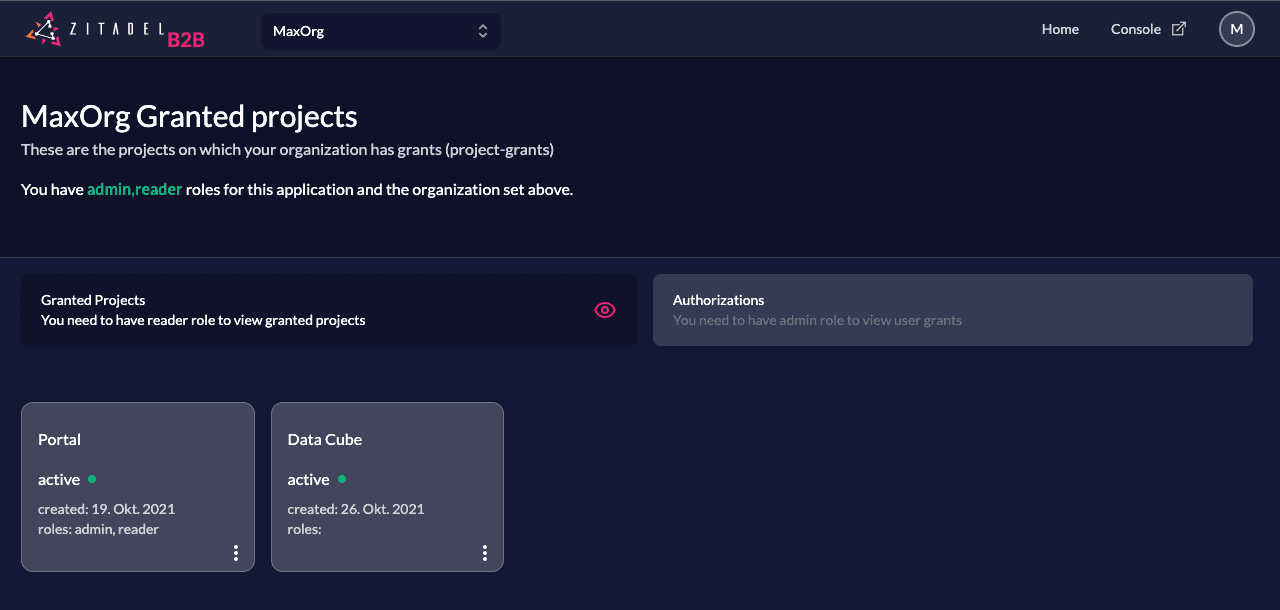
Task: Open the three-dot menu on the Portal card
Action: pos(236,553)
